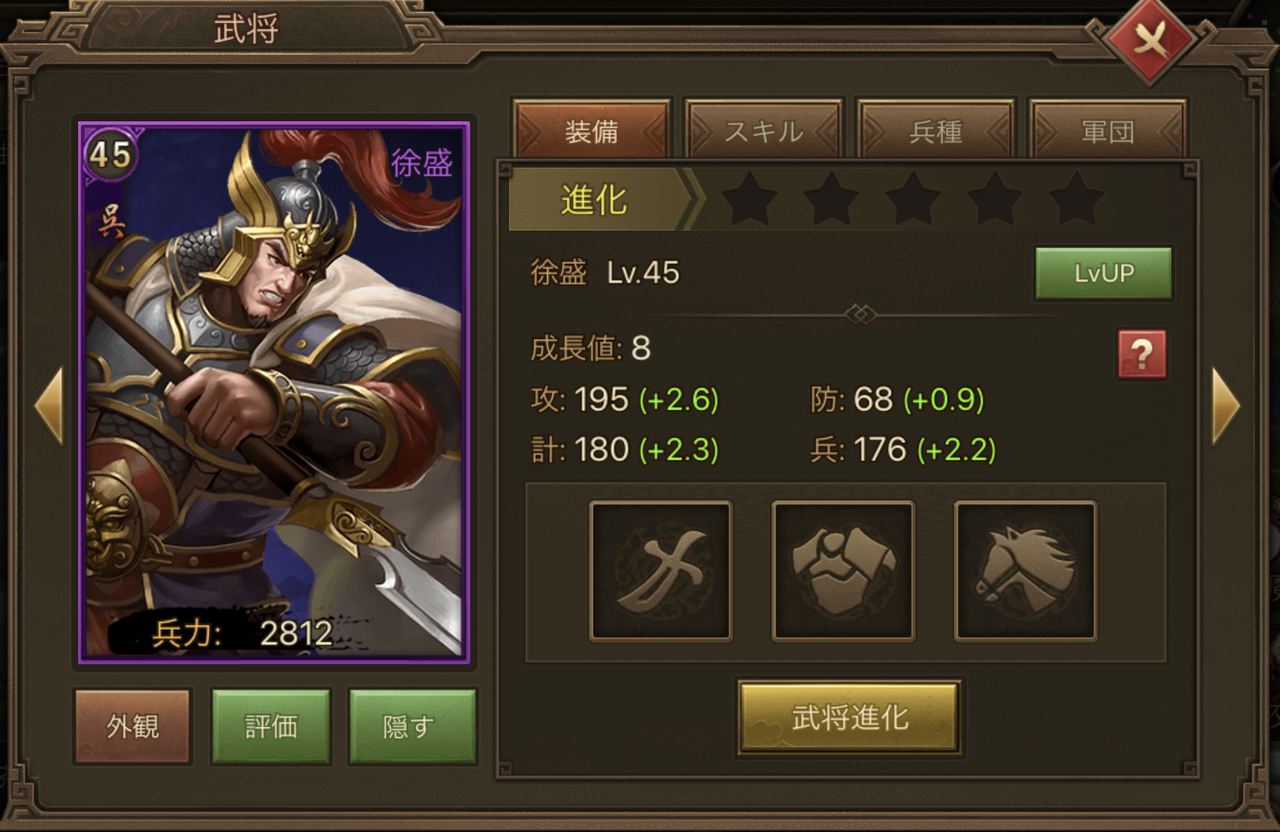This screenshot has height=832, width=1280.
Task: Go to next general with right arrow
Action: [x=1226, y=405]
